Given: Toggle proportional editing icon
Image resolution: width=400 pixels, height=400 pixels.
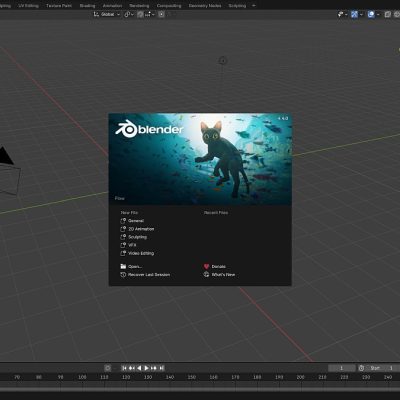Looking at the screenshot, I should pyautogui.click(x=161, y=14).
